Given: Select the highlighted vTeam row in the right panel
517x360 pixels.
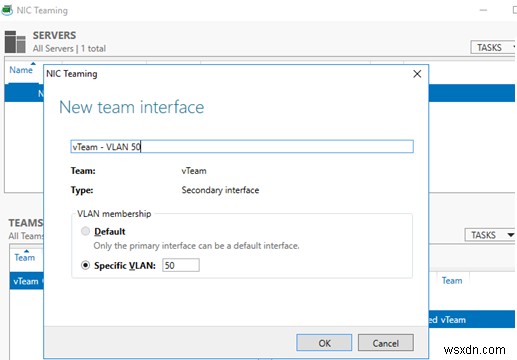Looking at the screenshot, I should click(x=472, y=319).
